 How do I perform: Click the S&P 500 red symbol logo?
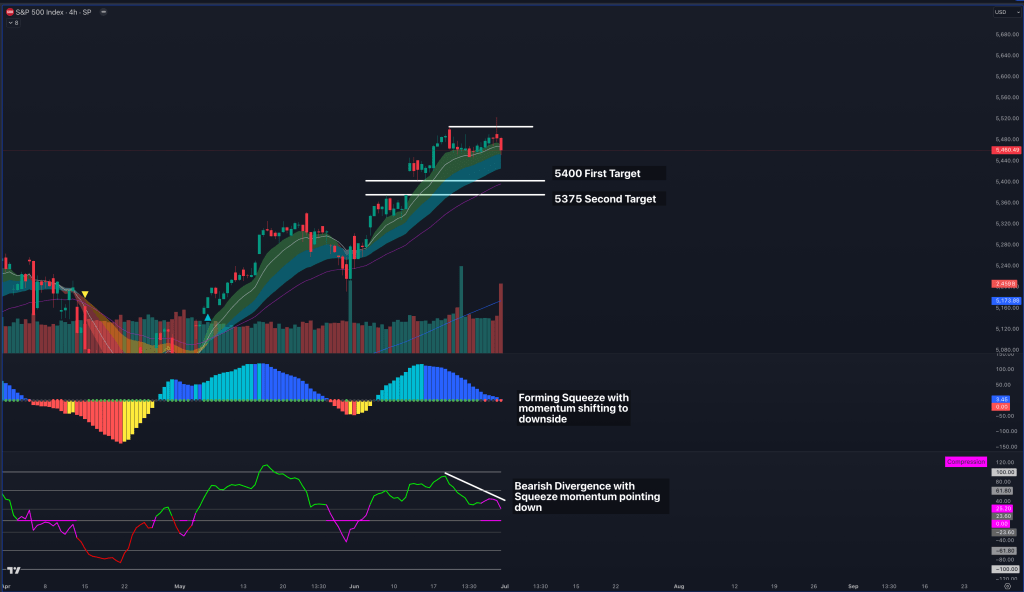coord(10,12)
